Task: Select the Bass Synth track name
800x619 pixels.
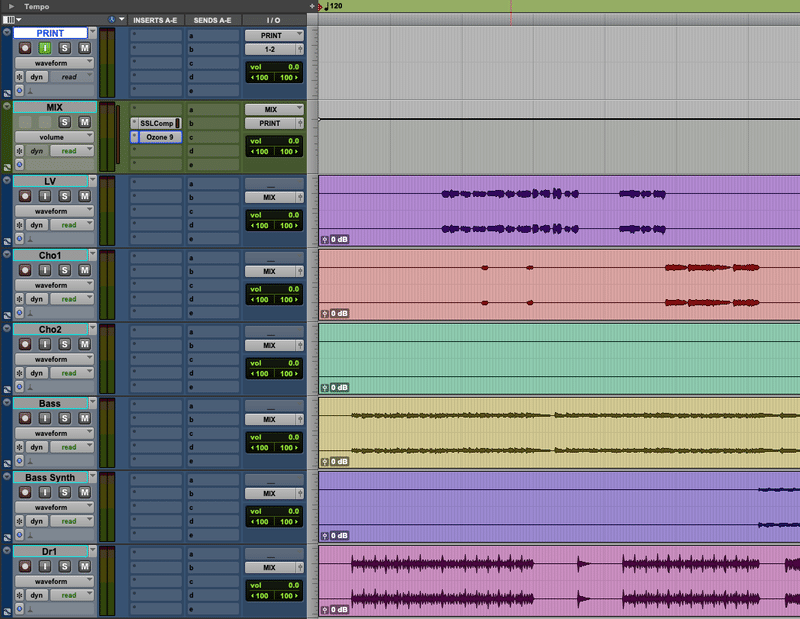Action: click(x=50, y=477)
